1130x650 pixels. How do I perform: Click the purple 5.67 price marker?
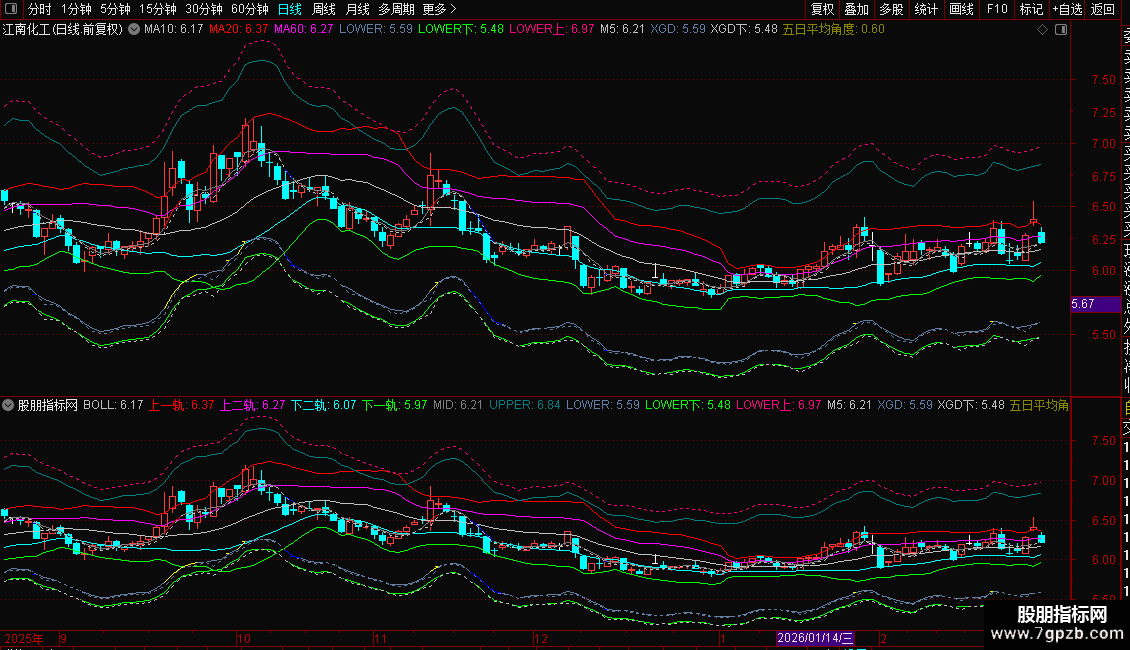(x=1095, y=304)
